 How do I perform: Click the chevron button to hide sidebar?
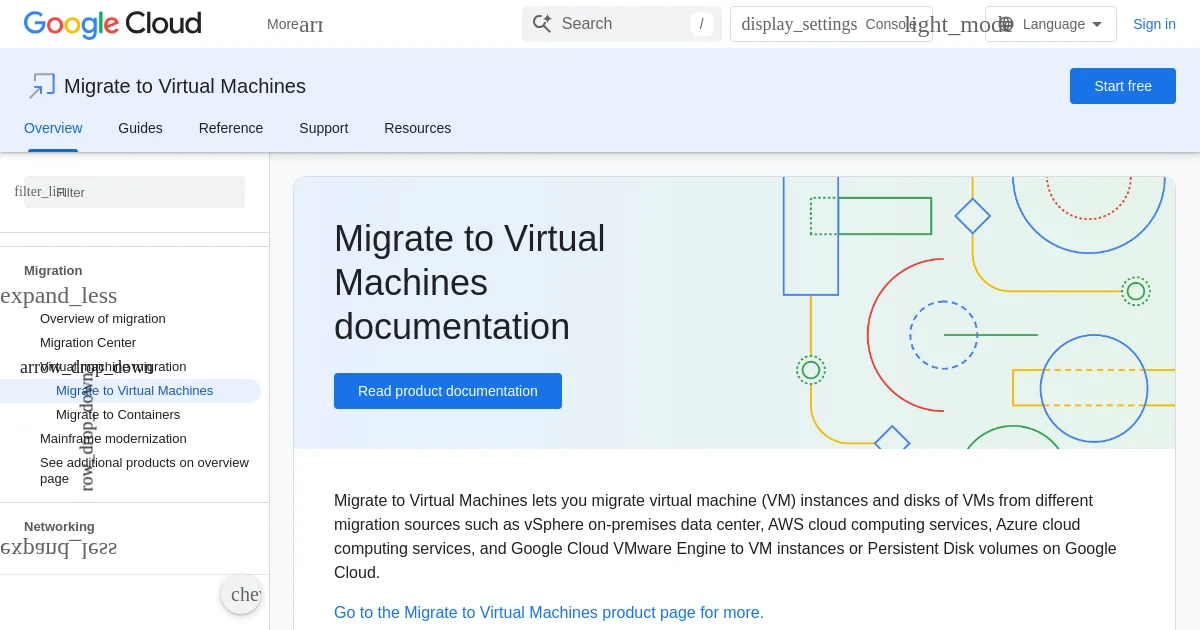tap(241, 594)
